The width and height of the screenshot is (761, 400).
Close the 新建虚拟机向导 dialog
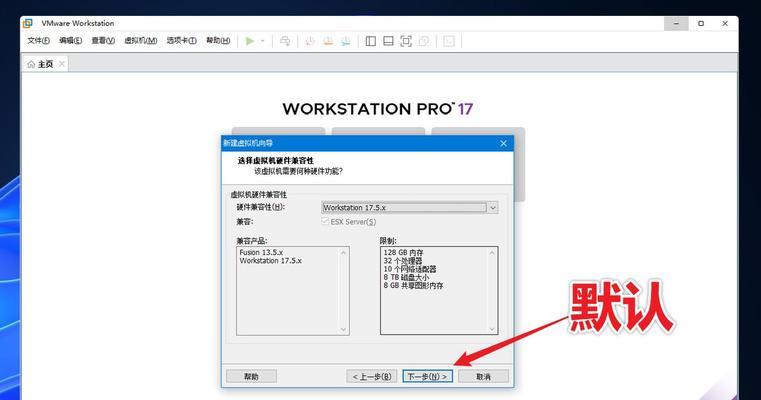pyautogui.click(x=503, y=143)
